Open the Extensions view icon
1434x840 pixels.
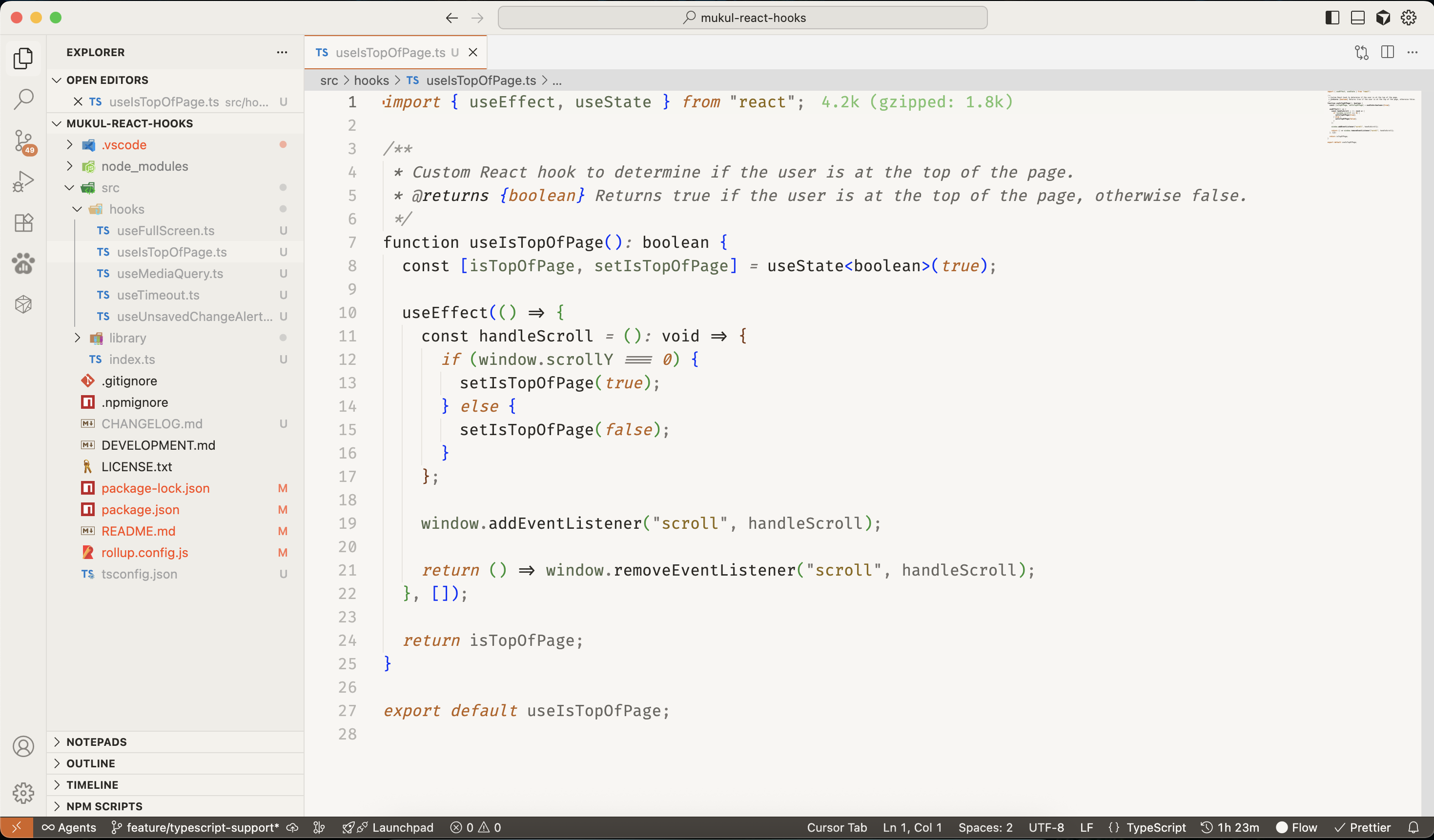(23, 222)
